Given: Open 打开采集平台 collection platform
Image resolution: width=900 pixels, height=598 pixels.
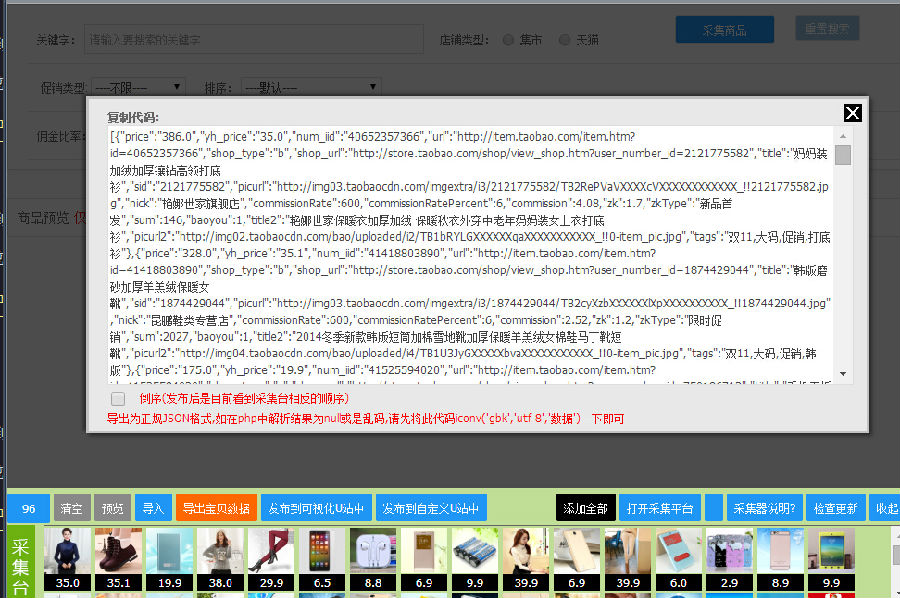Looking at the screenshot, I should point(660,508).
